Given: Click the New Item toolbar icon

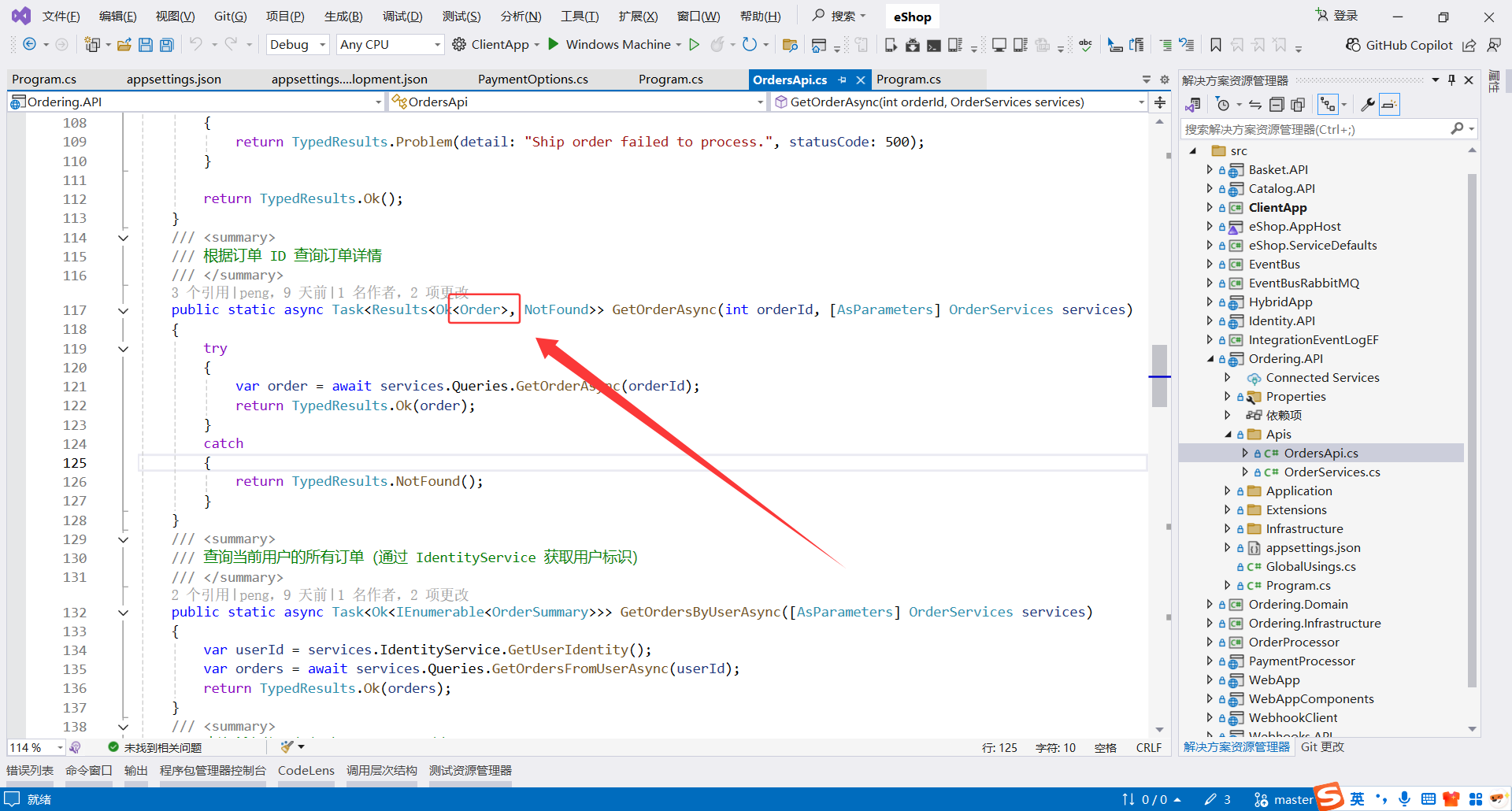Looking at the screenshot, I should pos(93,45).
